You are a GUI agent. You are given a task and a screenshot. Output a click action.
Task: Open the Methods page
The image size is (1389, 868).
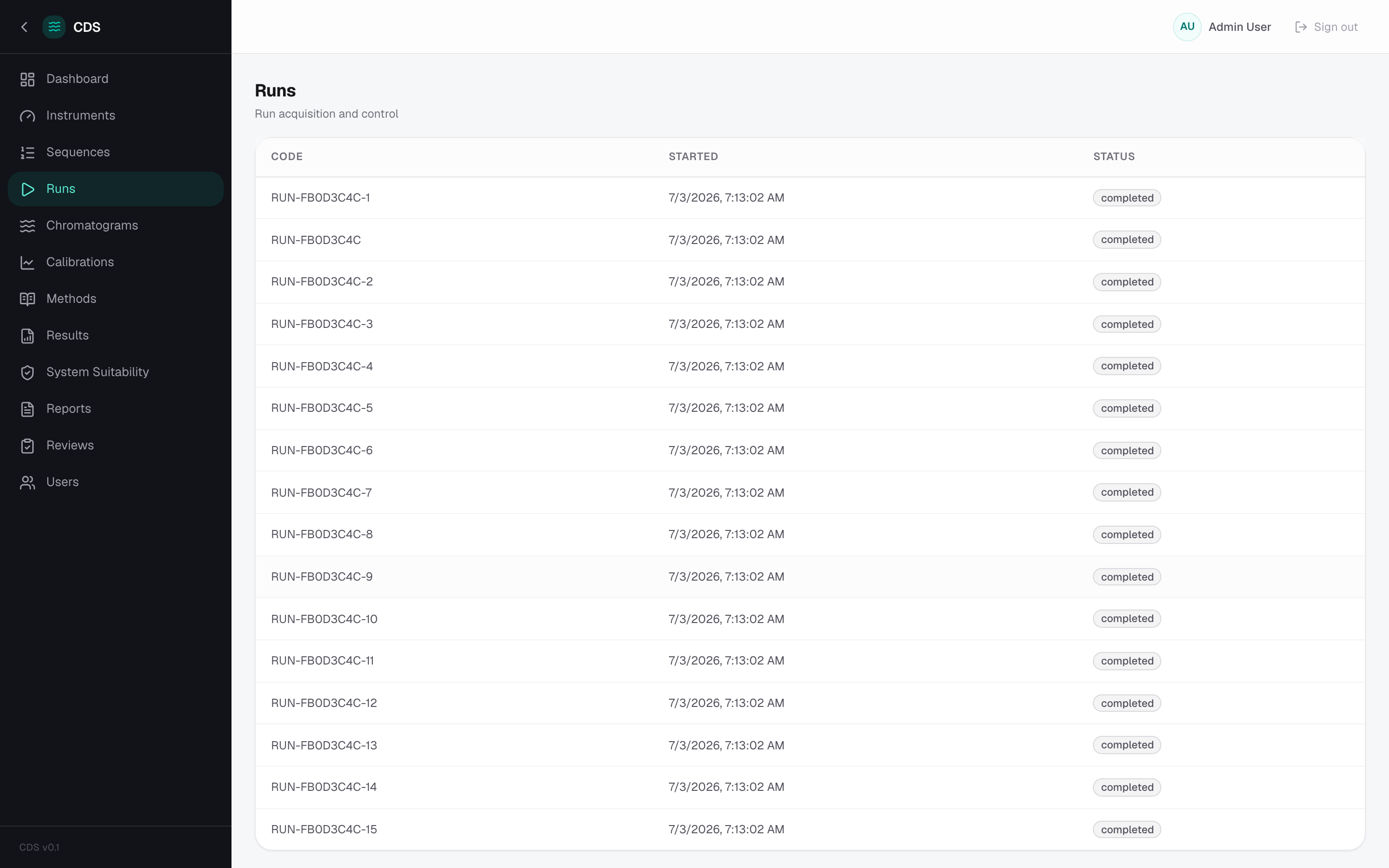(x=115, y=299)
